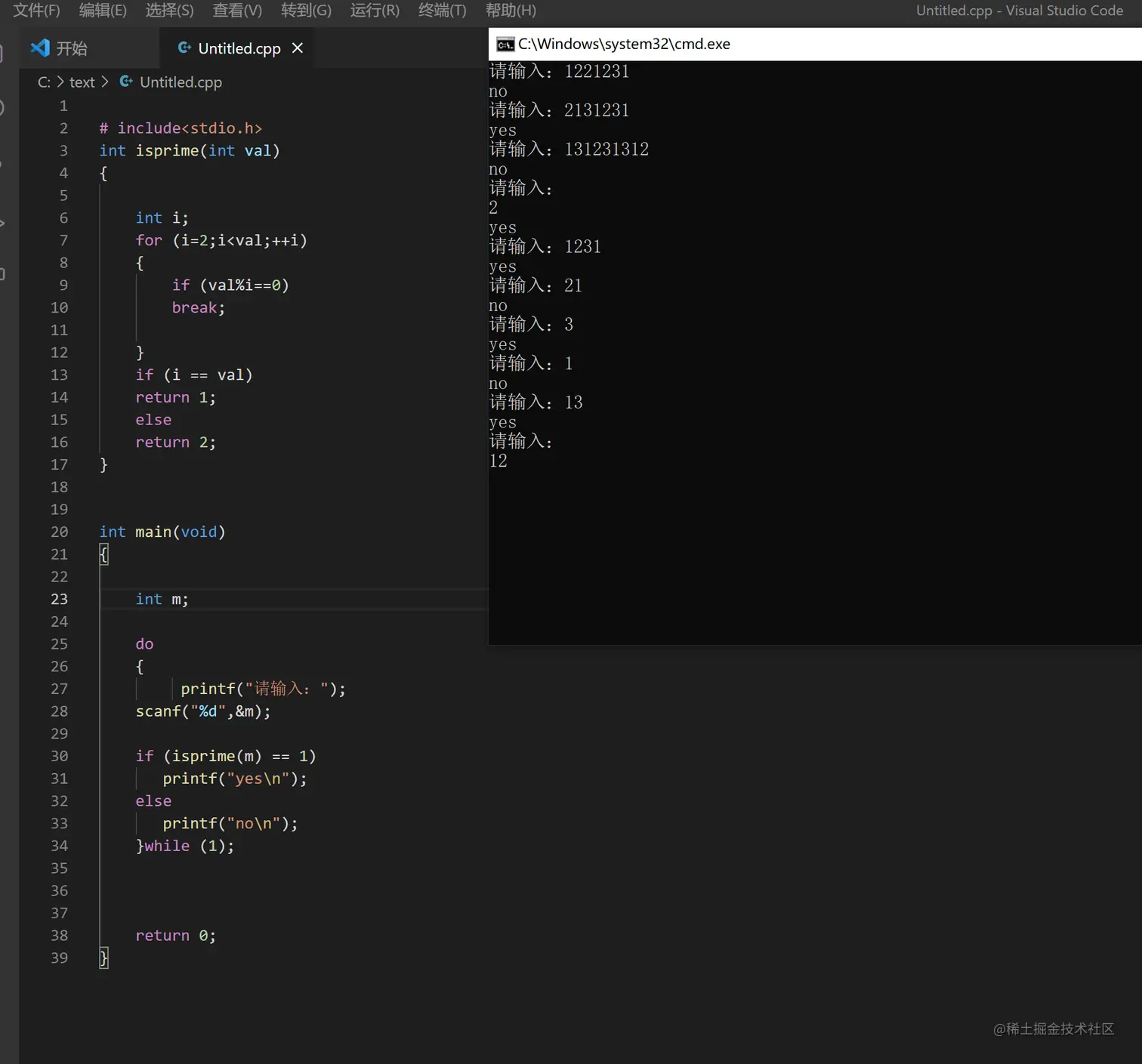Click the VS Code window title text
Image resolution: width=1142 pixels, height=1064 pixels.
[1019, 11]
